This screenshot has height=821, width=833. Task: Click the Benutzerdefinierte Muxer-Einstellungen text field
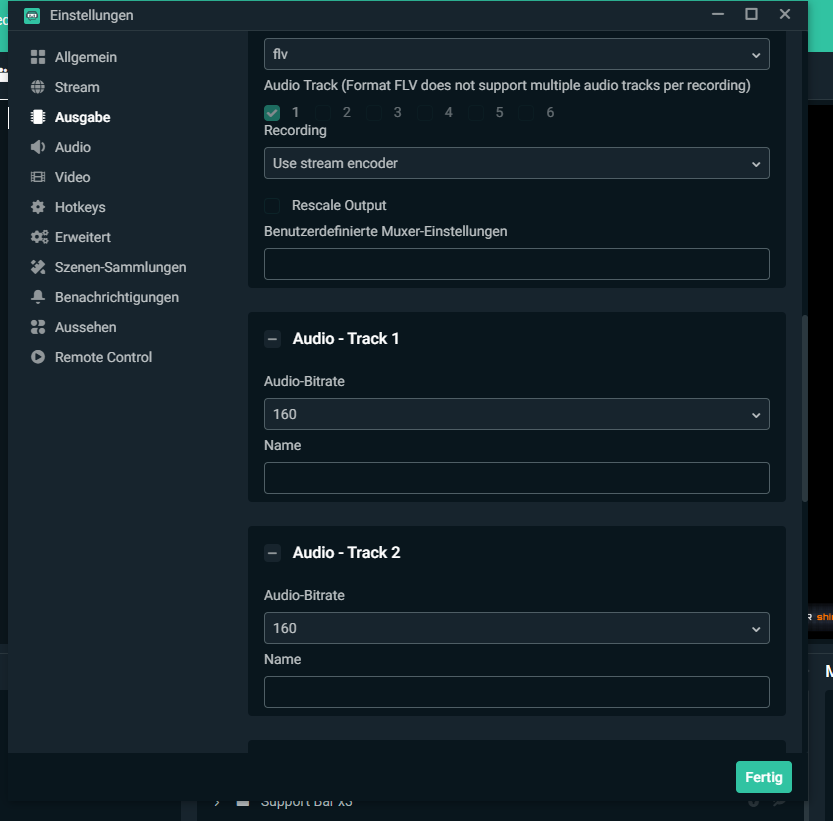[516, 264]
